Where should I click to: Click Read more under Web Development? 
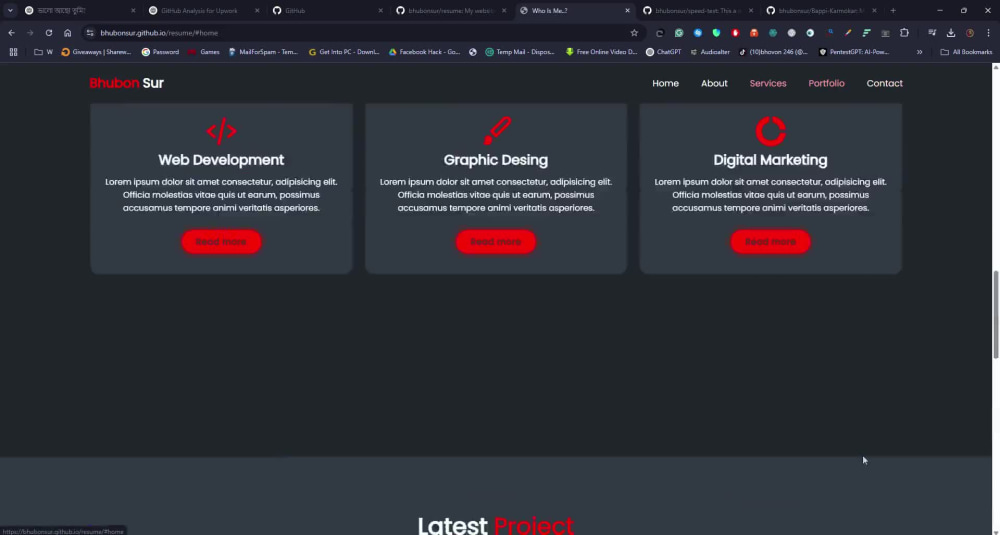point(221,242)
